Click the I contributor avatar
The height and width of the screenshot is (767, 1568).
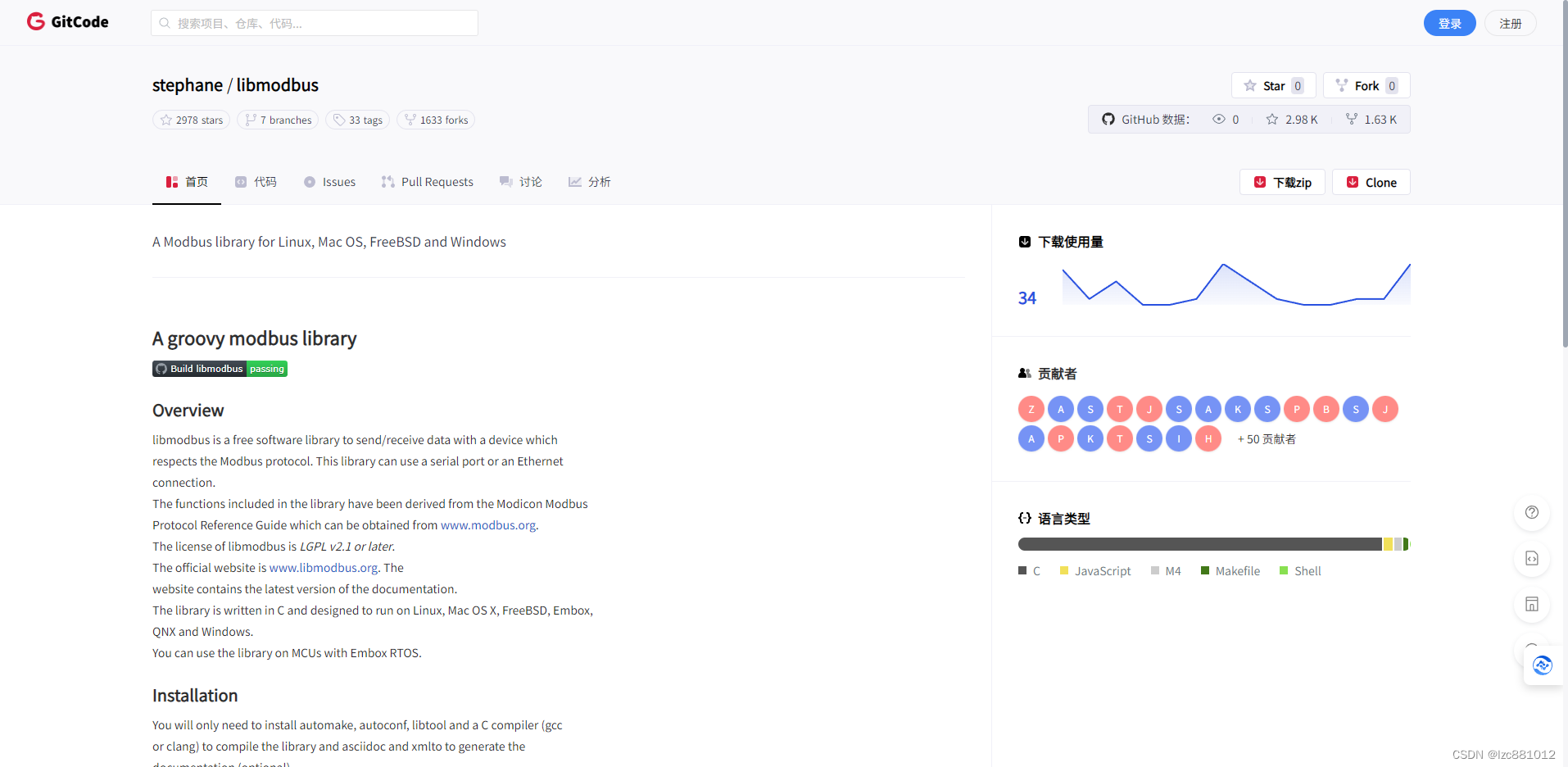click(1179, 438)
